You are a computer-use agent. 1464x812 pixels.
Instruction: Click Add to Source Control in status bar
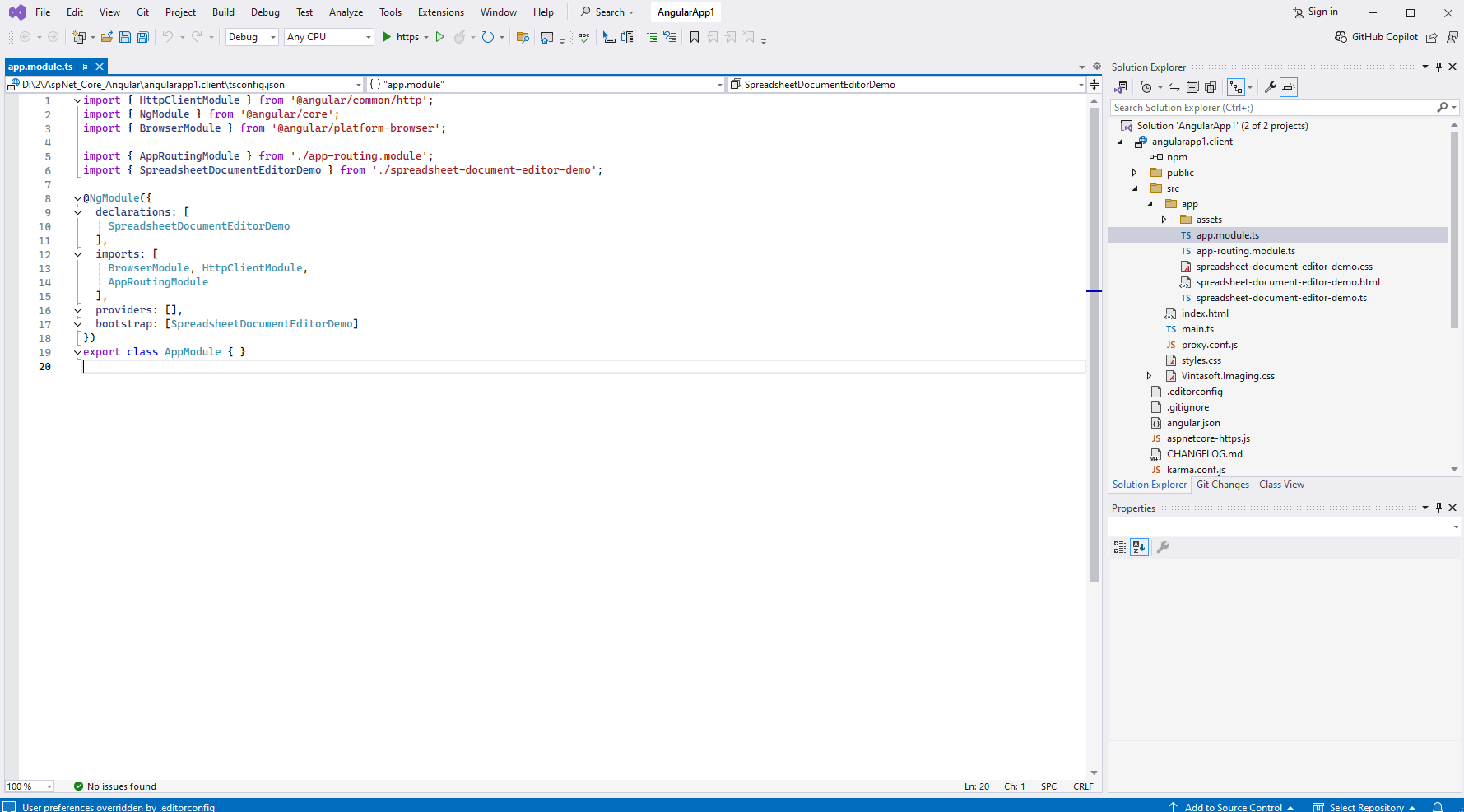(1233, 807)
